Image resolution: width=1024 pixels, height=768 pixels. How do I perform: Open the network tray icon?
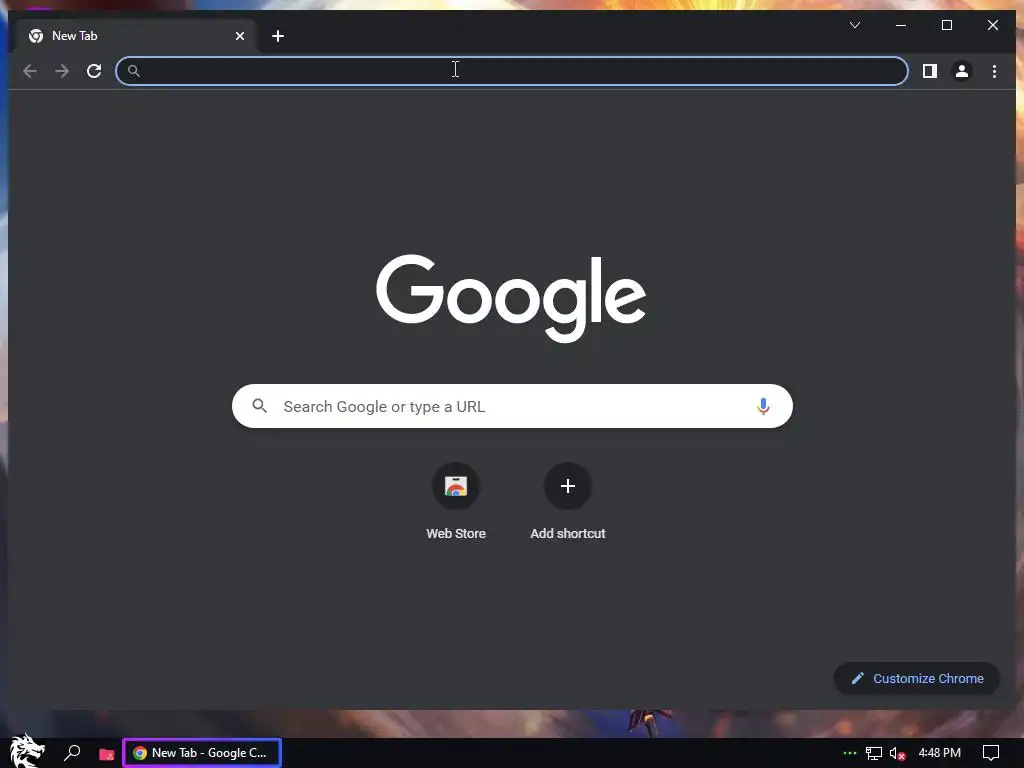(x=873, y=754)
